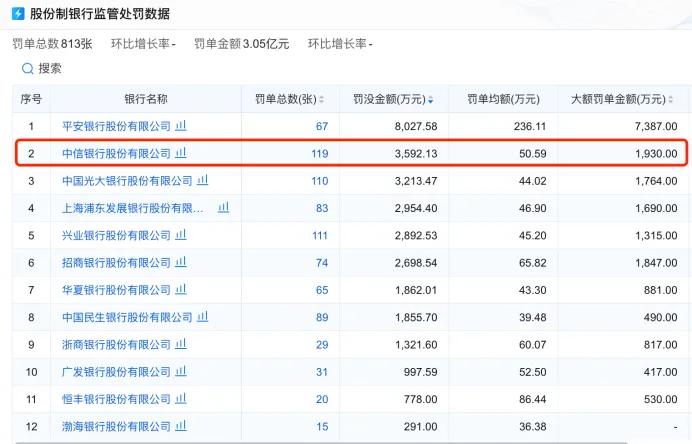Click the 搜索 magnifier icon
This screenshot has width=692, height=444.
[27, 68]
